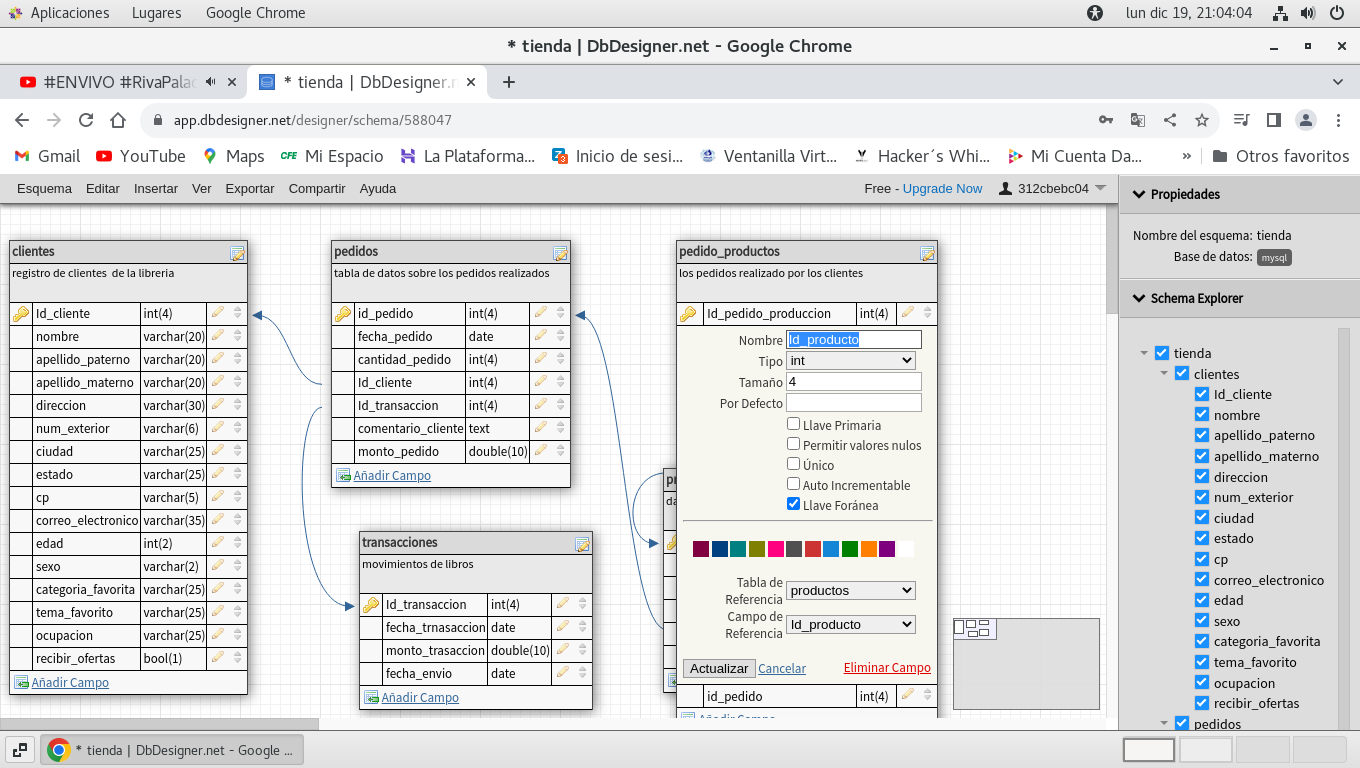Toggle Auto Incrementable checkbox

pos(793,484)
